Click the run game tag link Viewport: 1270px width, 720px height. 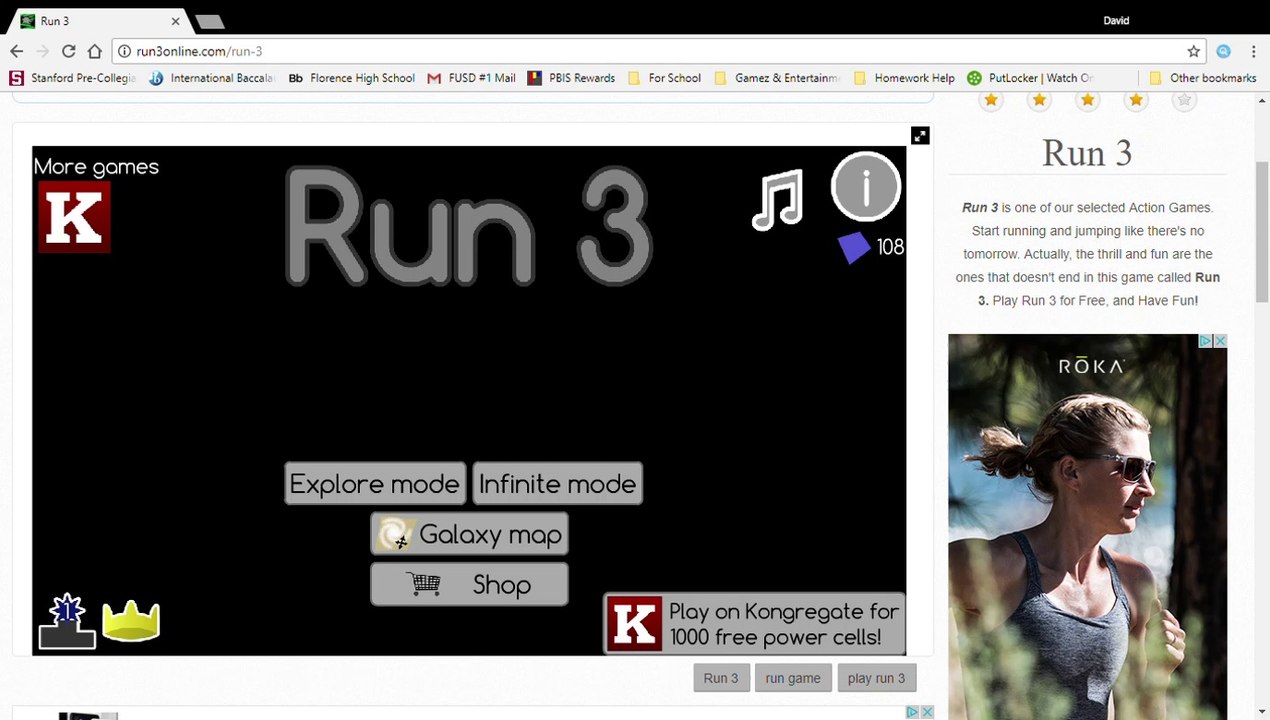793,678
